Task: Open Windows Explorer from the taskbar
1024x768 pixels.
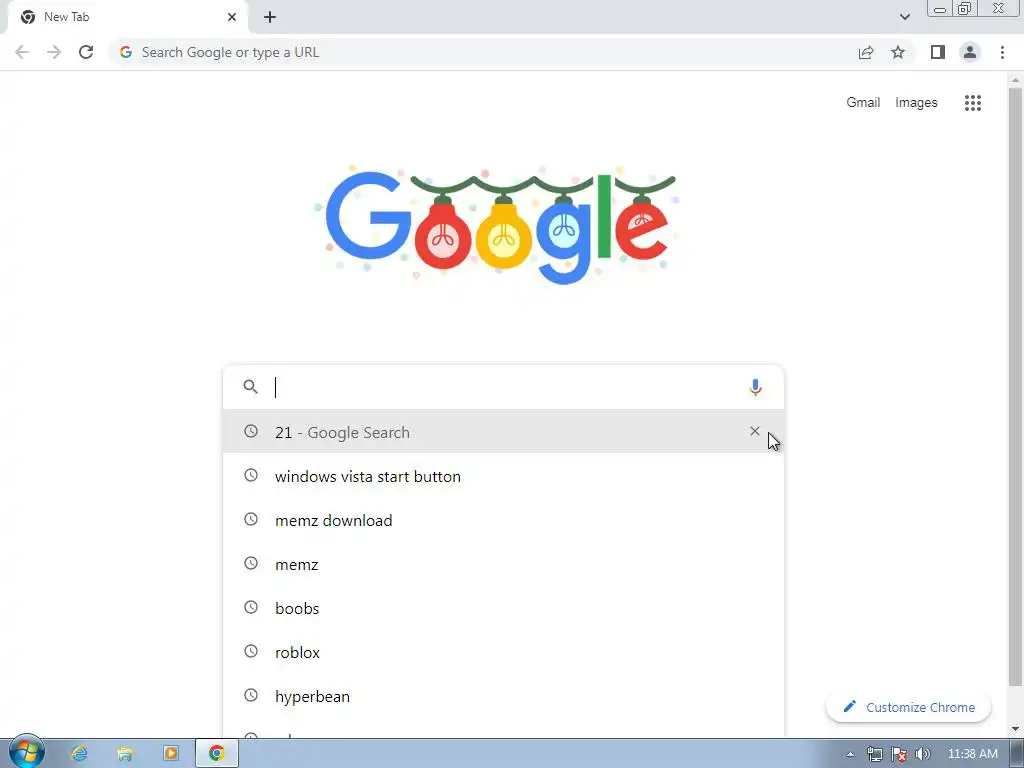Action: (125, 754)
